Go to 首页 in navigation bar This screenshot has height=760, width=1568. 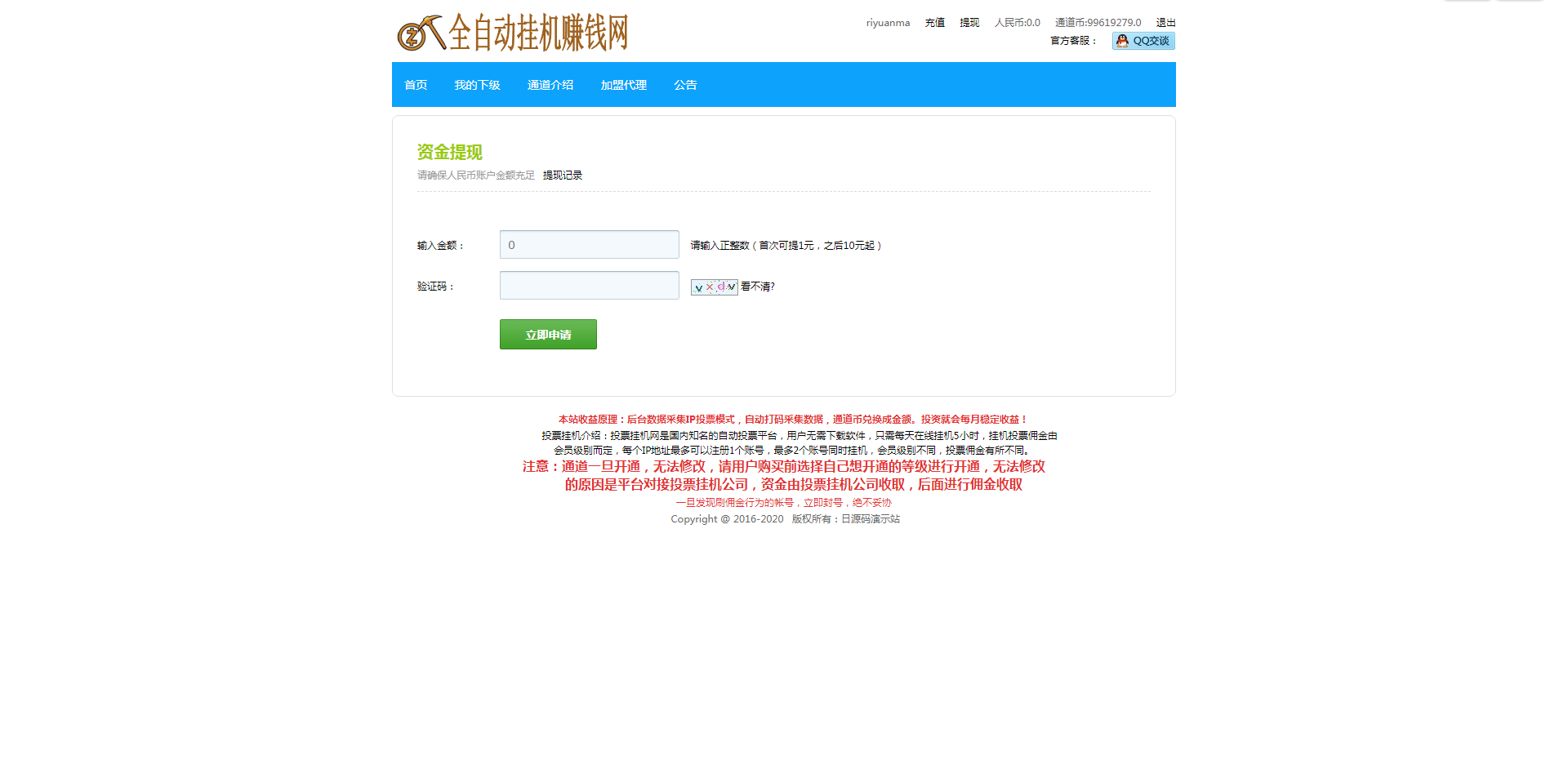coord(416,85)
